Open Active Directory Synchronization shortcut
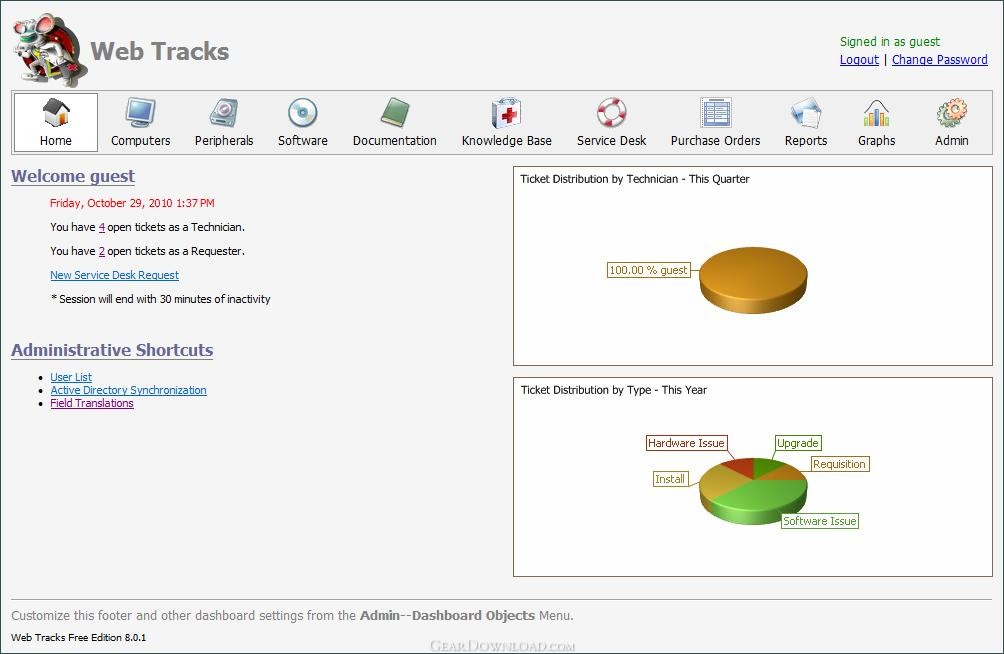This screenshot has height=654, width=1004. pos(128,390)
